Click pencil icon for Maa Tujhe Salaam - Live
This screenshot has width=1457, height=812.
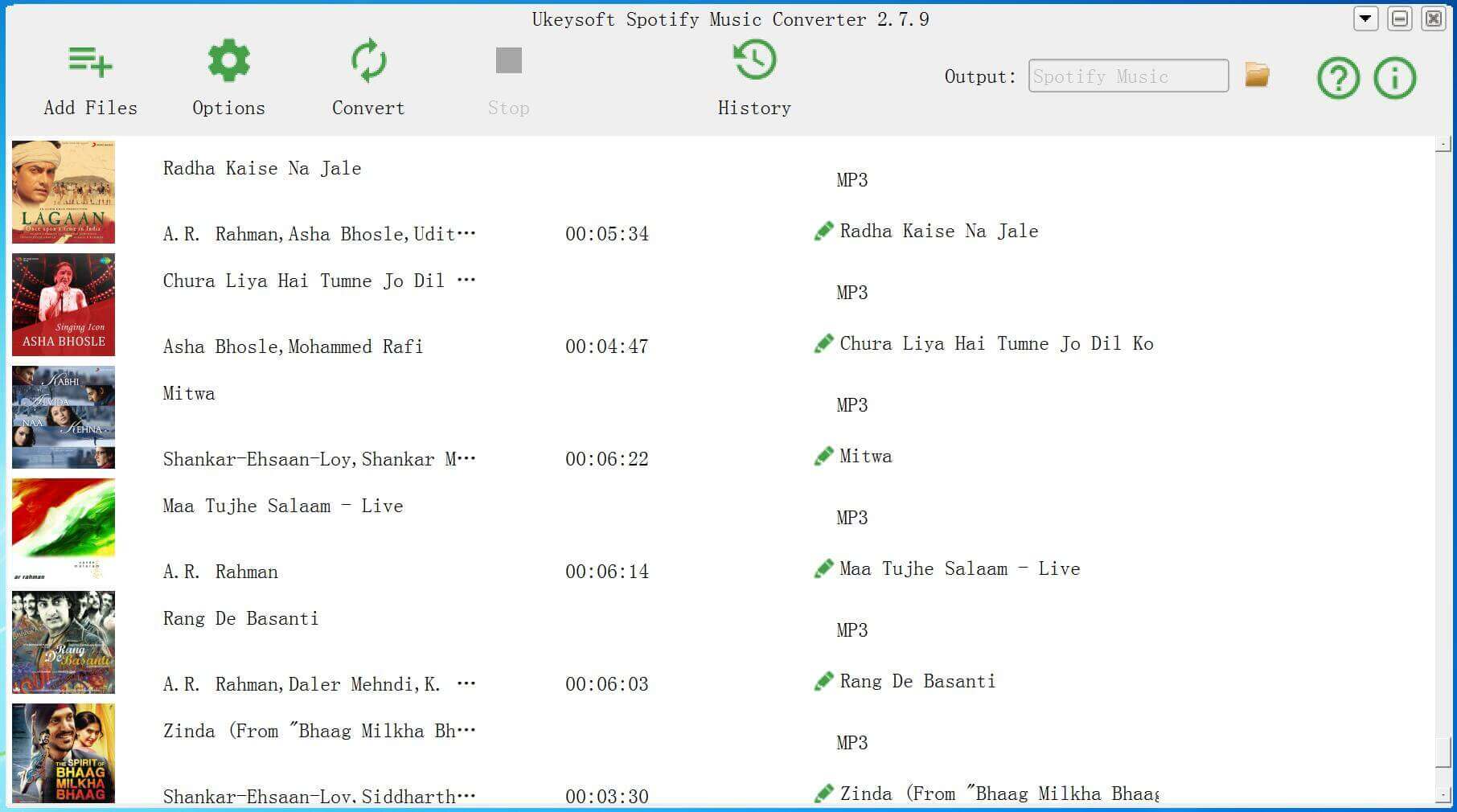click(823, 569)
